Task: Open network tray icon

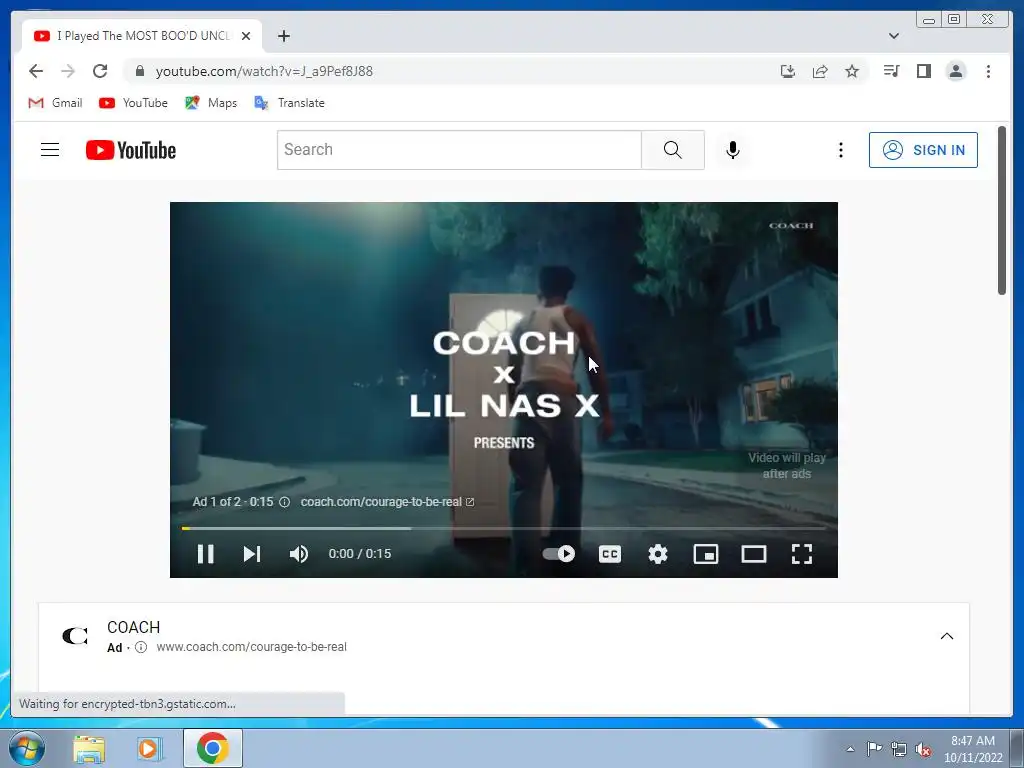Action: pos(899,749)
